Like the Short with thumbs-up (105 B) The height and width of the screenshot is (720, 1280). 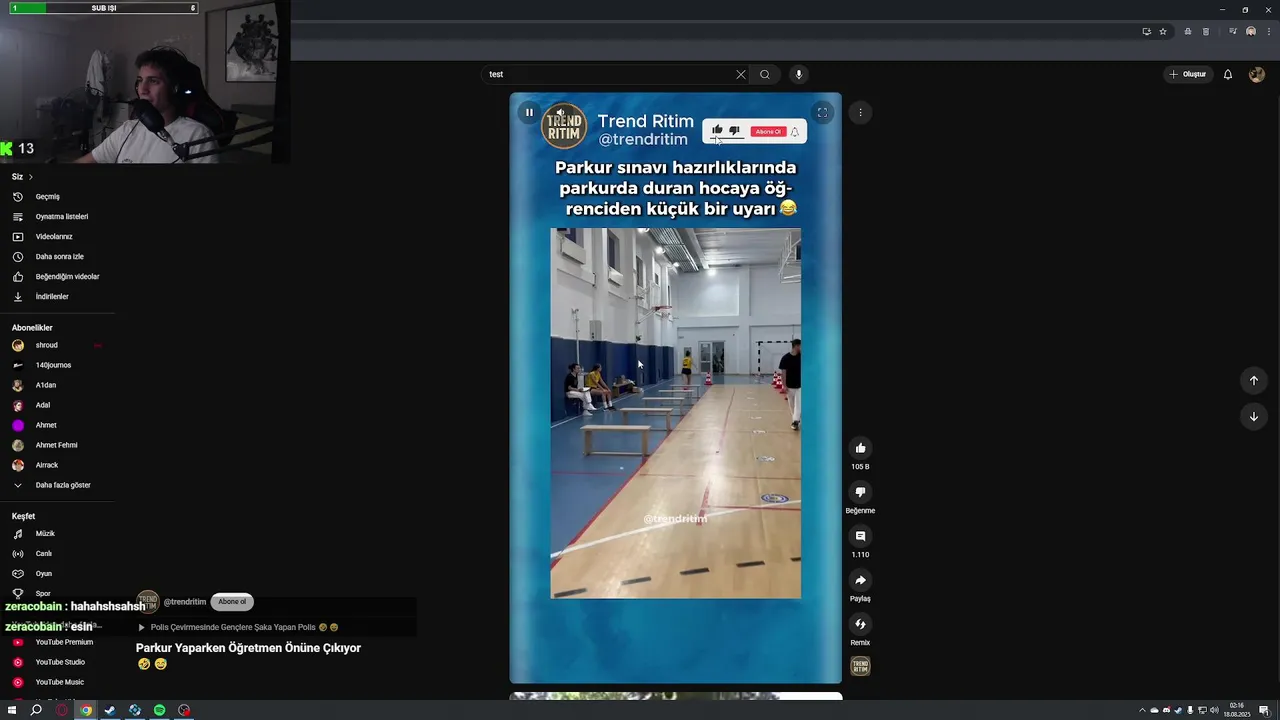click(860, 448)
